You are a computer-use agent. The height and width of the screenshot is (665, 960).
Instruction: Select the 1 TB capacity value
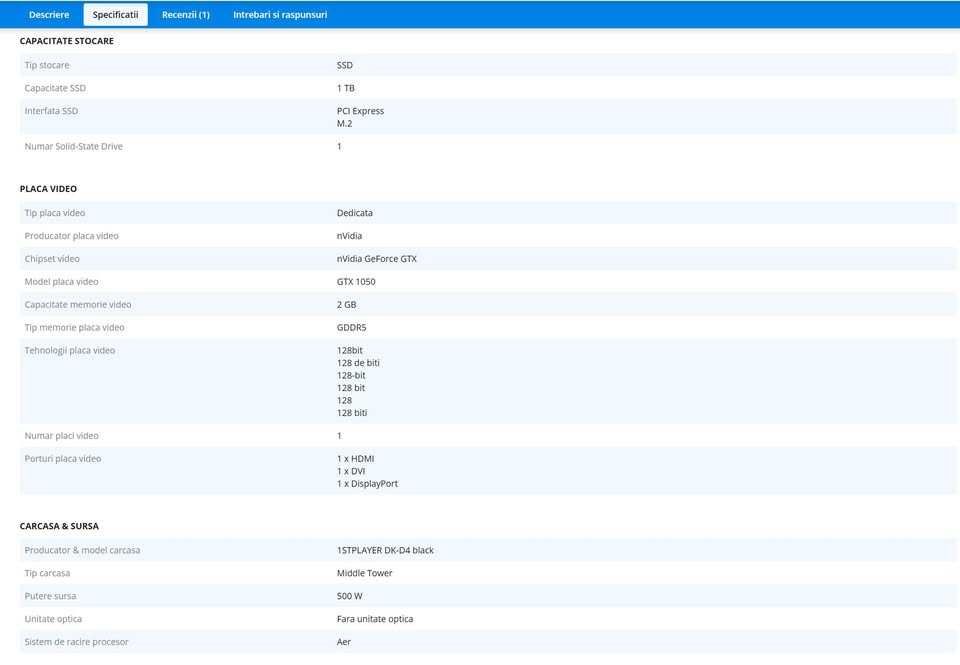pyautogui.click(x=345, y=88)
